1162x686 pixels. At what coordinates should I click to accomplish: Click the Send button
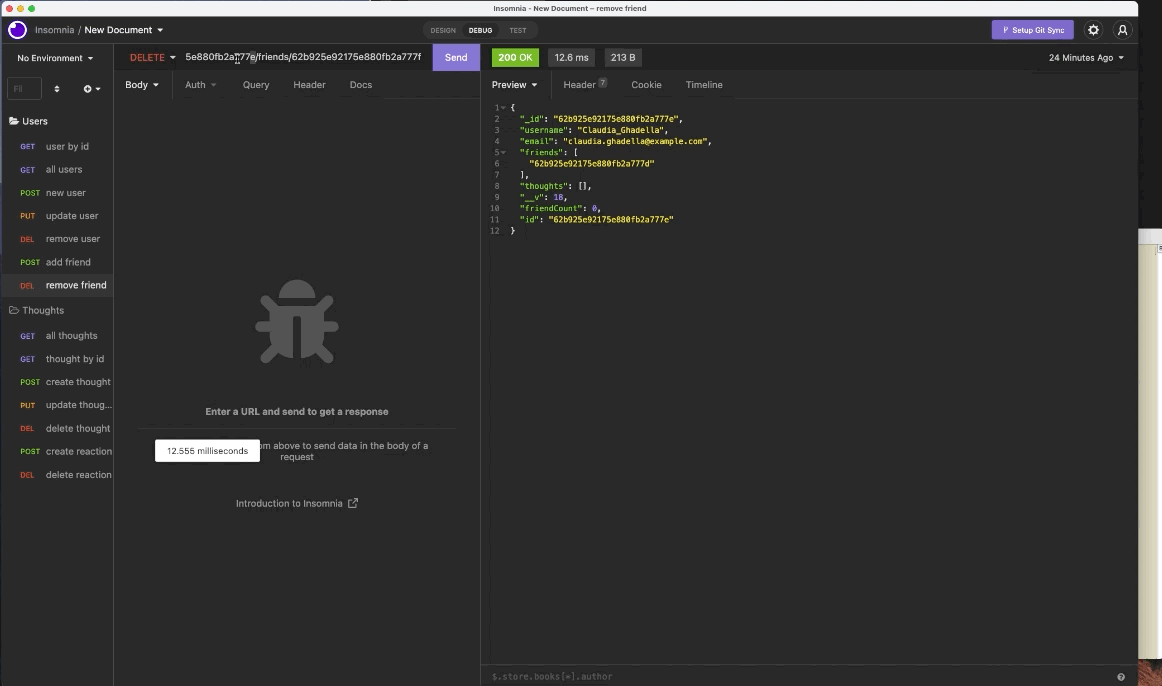(455, 57)
